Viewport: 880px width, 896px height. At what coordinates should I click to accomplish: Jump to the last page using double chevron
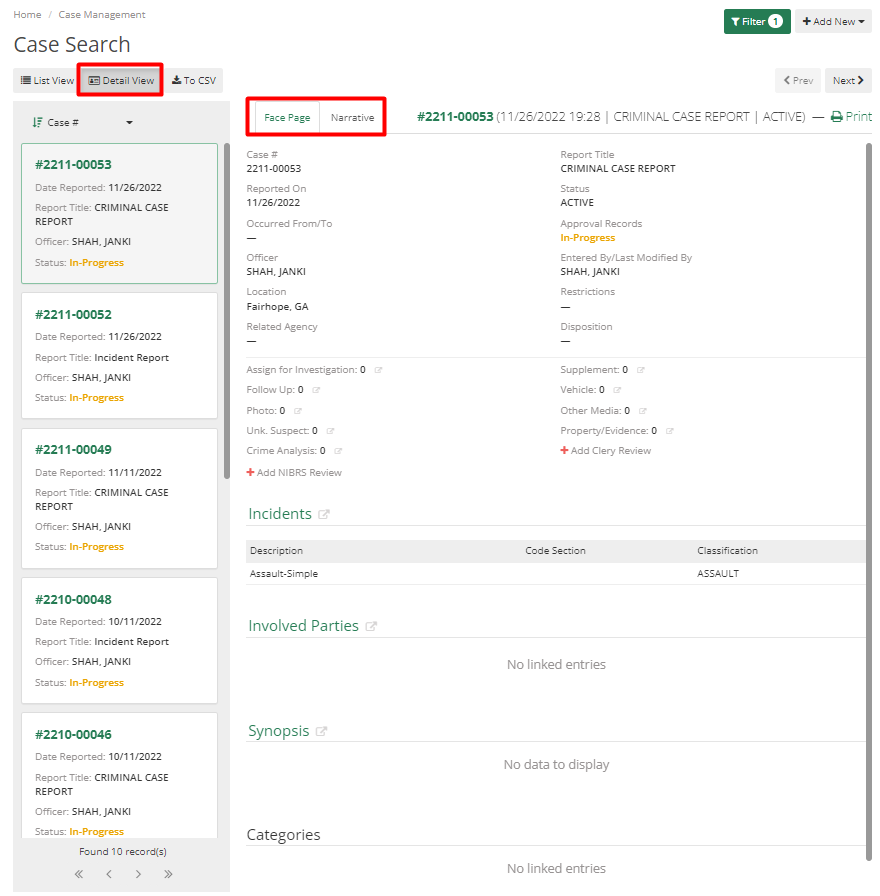pos(169,873)
